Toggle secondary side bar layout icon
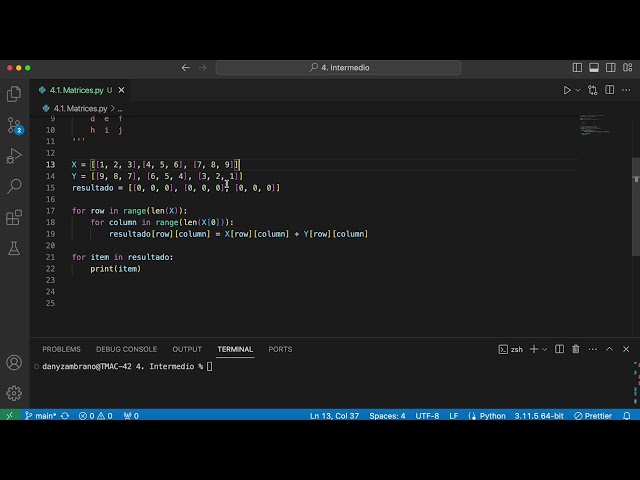The width and height of the screenshot is (640, 480). pos(611,68)
